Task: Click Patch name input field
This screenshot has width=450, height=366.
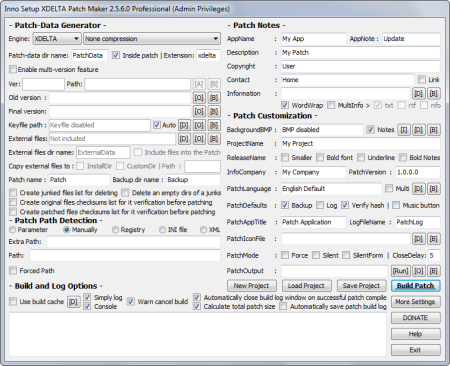Action: tap(79, 180)
